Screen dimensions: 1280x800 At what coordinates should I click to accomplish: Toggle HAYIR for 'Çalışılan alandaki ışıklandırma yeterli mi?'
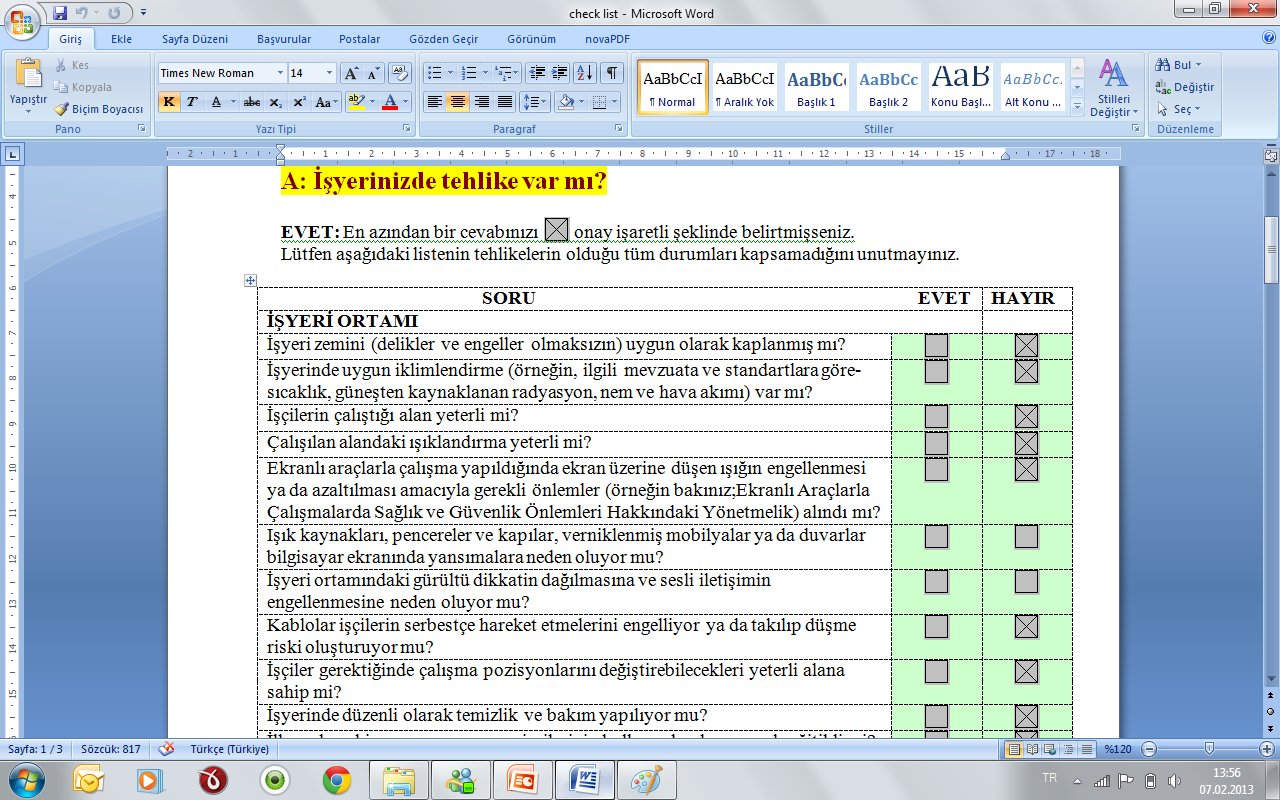tap(1026, 444)
